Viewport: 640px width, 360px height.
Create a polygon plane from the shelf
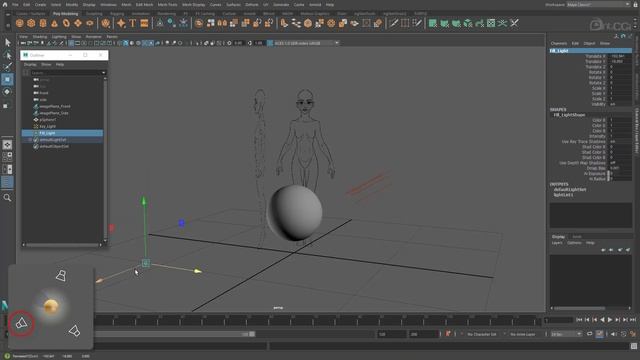click(78, 23)
